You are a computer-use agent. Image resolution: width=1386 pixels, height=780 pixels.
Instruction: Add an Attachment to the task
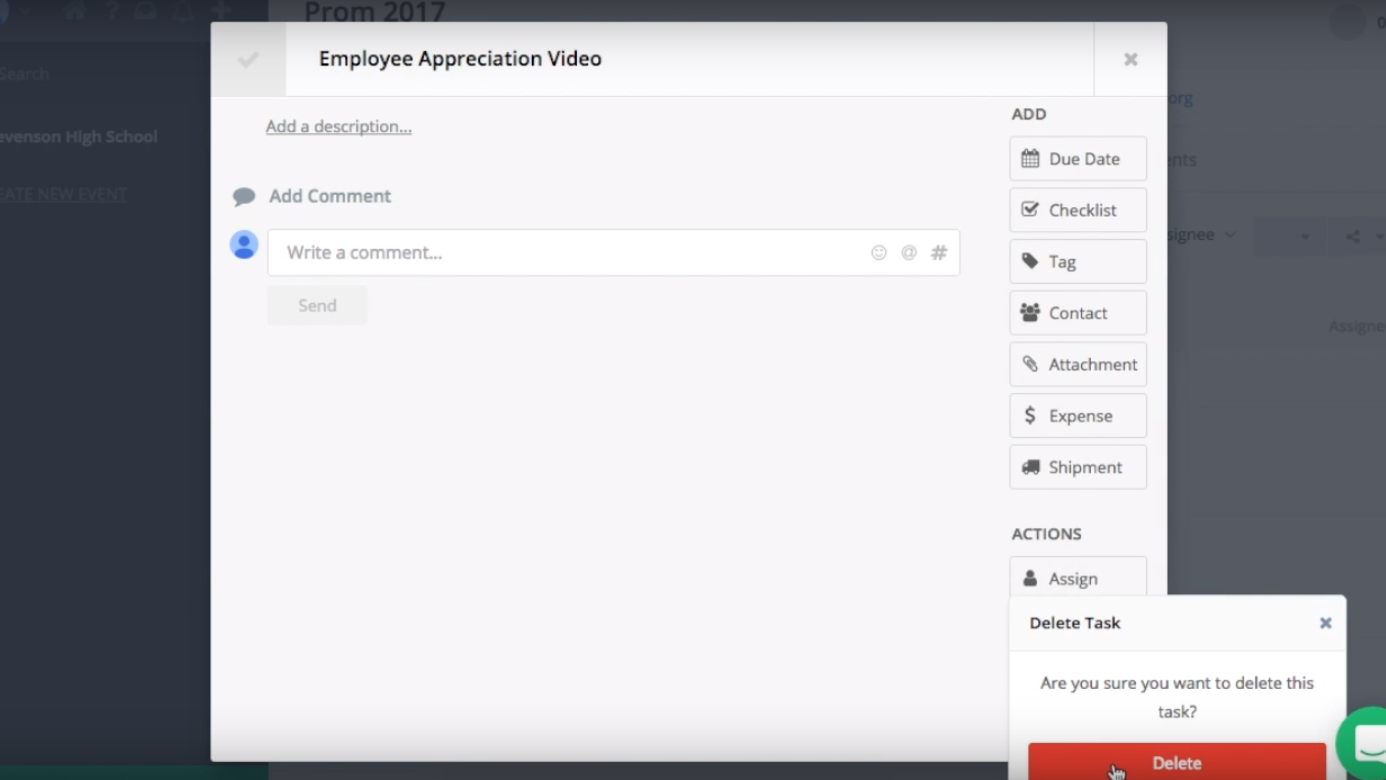tap(1077, 365)
